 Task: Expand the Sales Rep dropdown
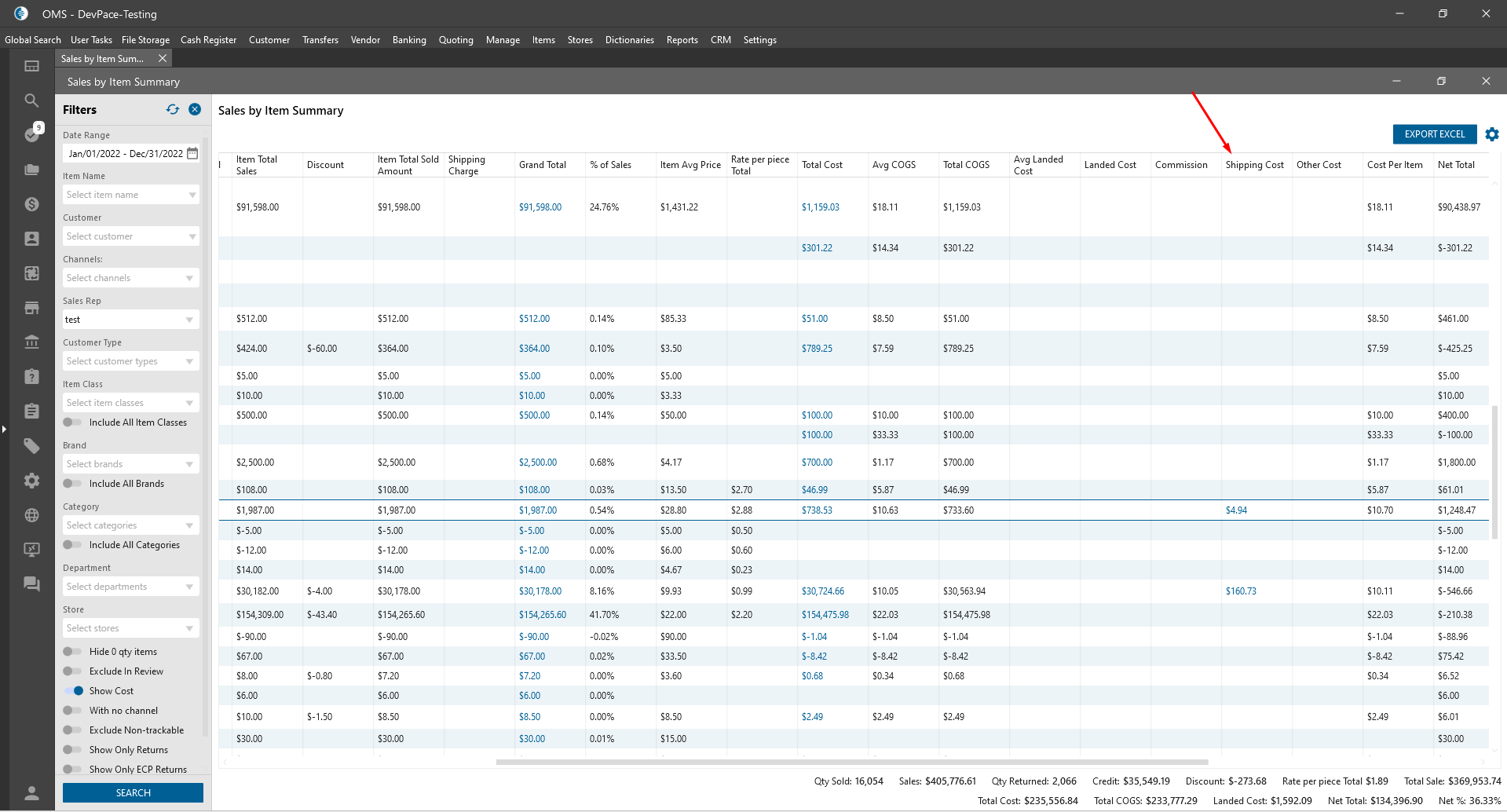(189, 320)
